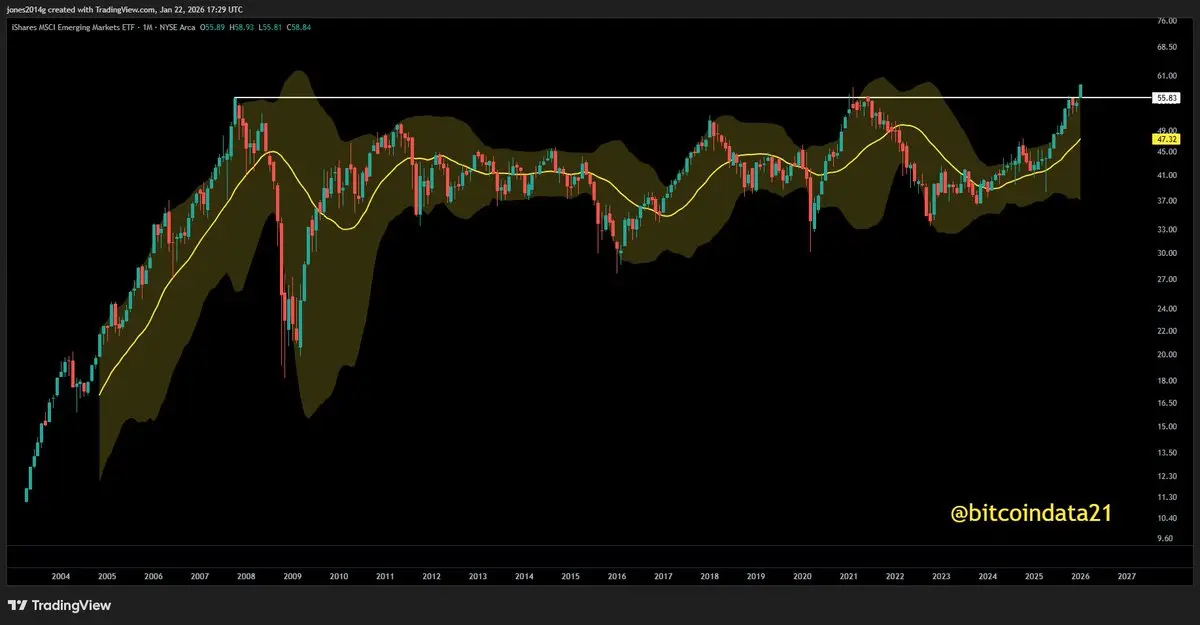The height and width of the screenshot is (625, 1200).
Task: Click the 2023 label on time axis
Action: tap(941, 577)
